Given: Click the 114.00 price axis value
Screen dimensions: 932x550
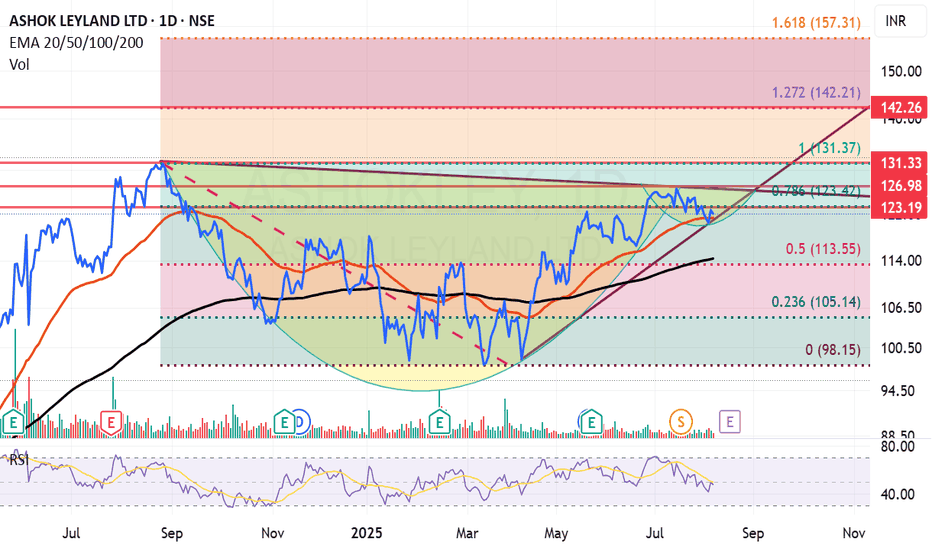Looking at the screenshot, I should 901,260.
